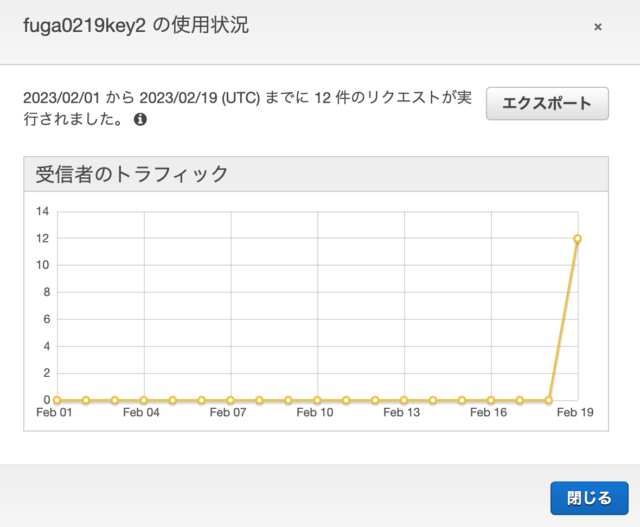Select the Feb 07 data point on chart
The image size is (640, 527).
(x=231, y=400)
